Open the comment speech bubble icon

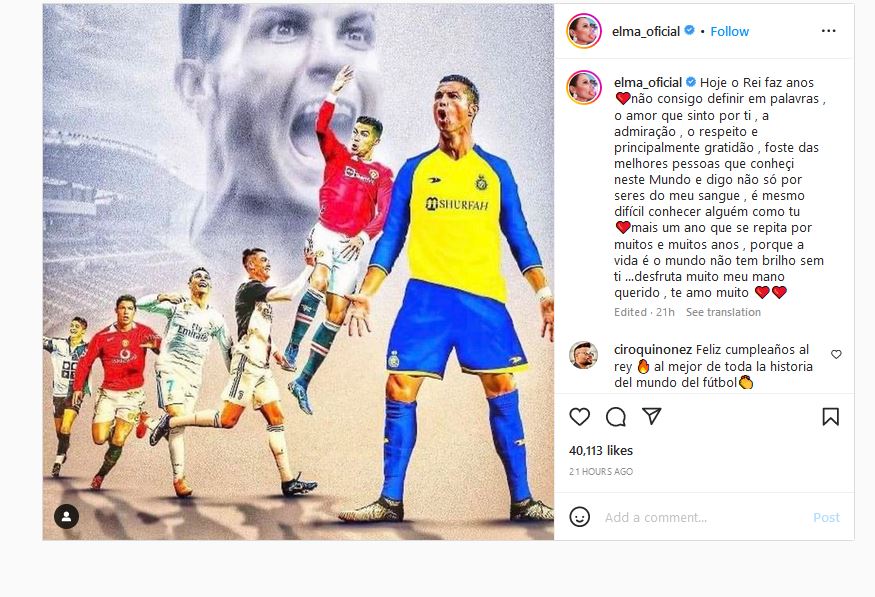[616, 417]
